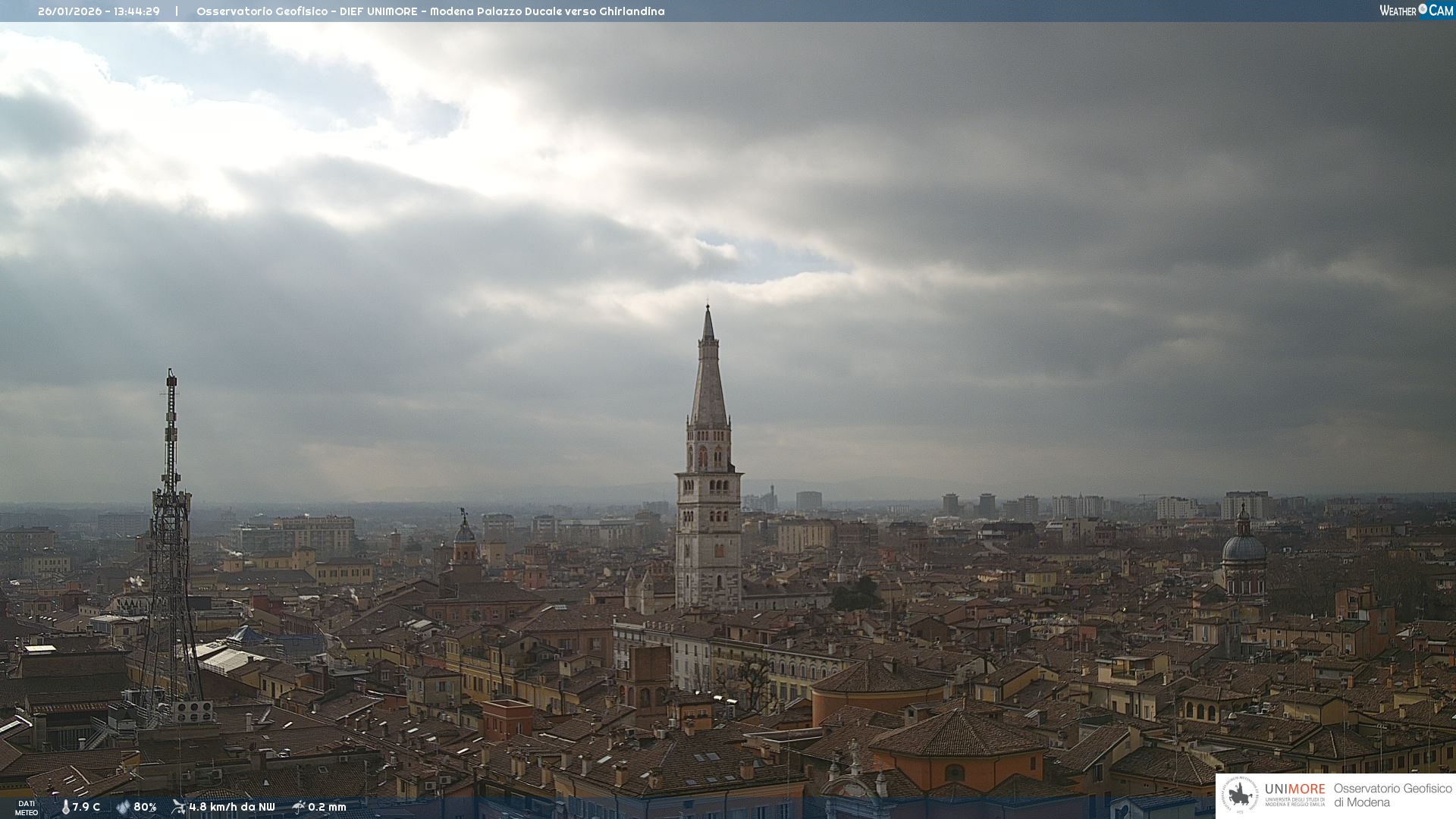The height and width of the screenshot is (819, 1456).
Task: Click the 7.9 C temperature reading
Action: click(x=86, y=807)
